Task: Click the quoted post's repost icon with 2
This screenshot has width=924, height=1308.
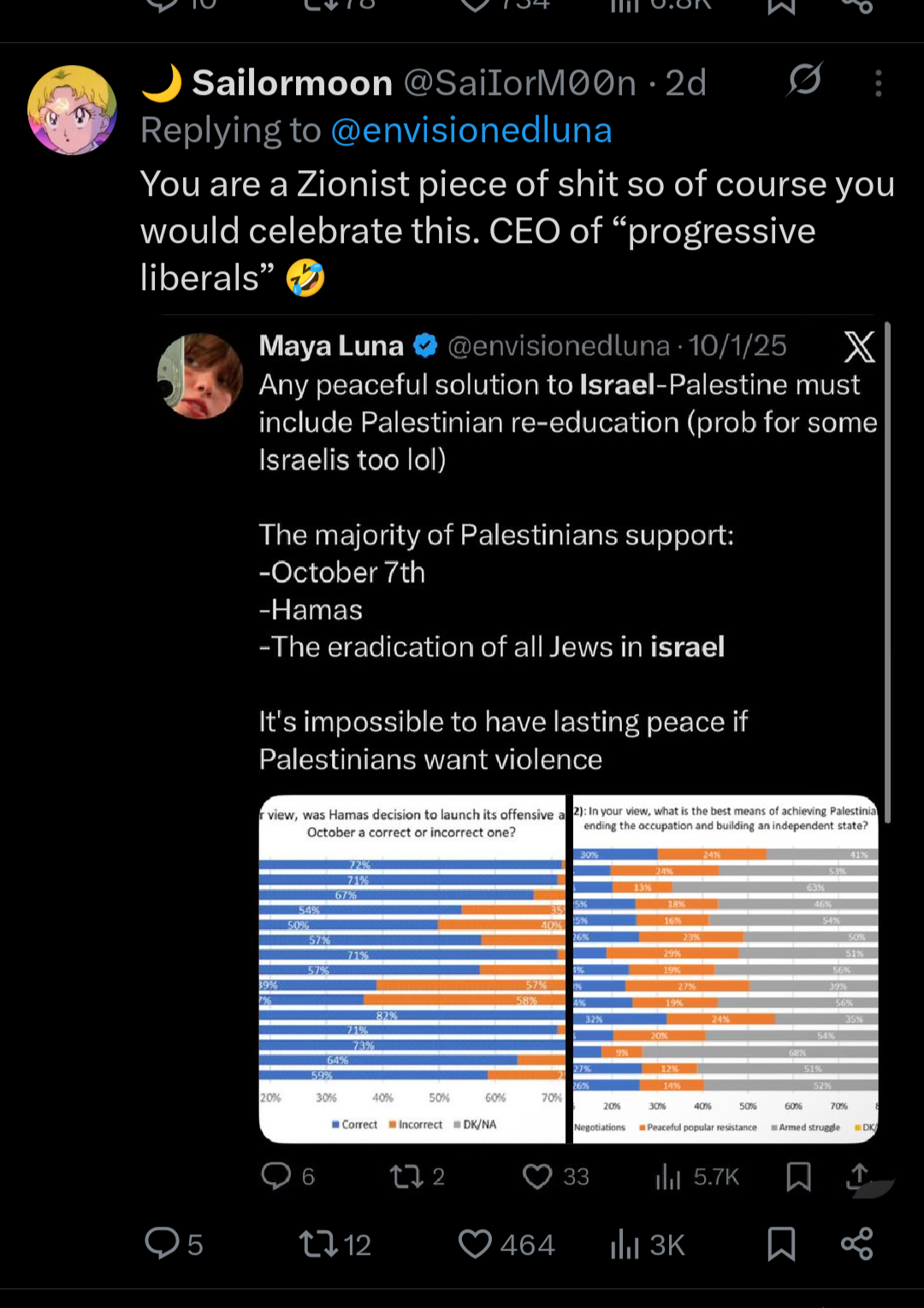Action: [406, 1176]
